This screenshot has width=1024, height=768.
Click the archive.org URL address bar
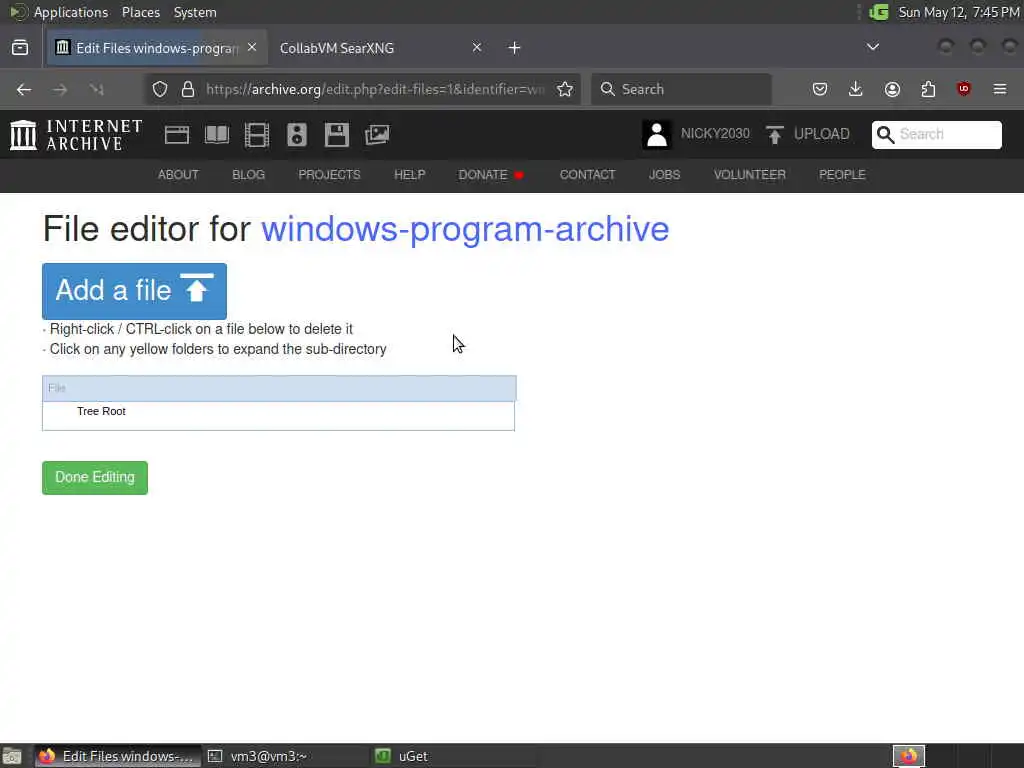pyautogui.click(x=376, y=89)
